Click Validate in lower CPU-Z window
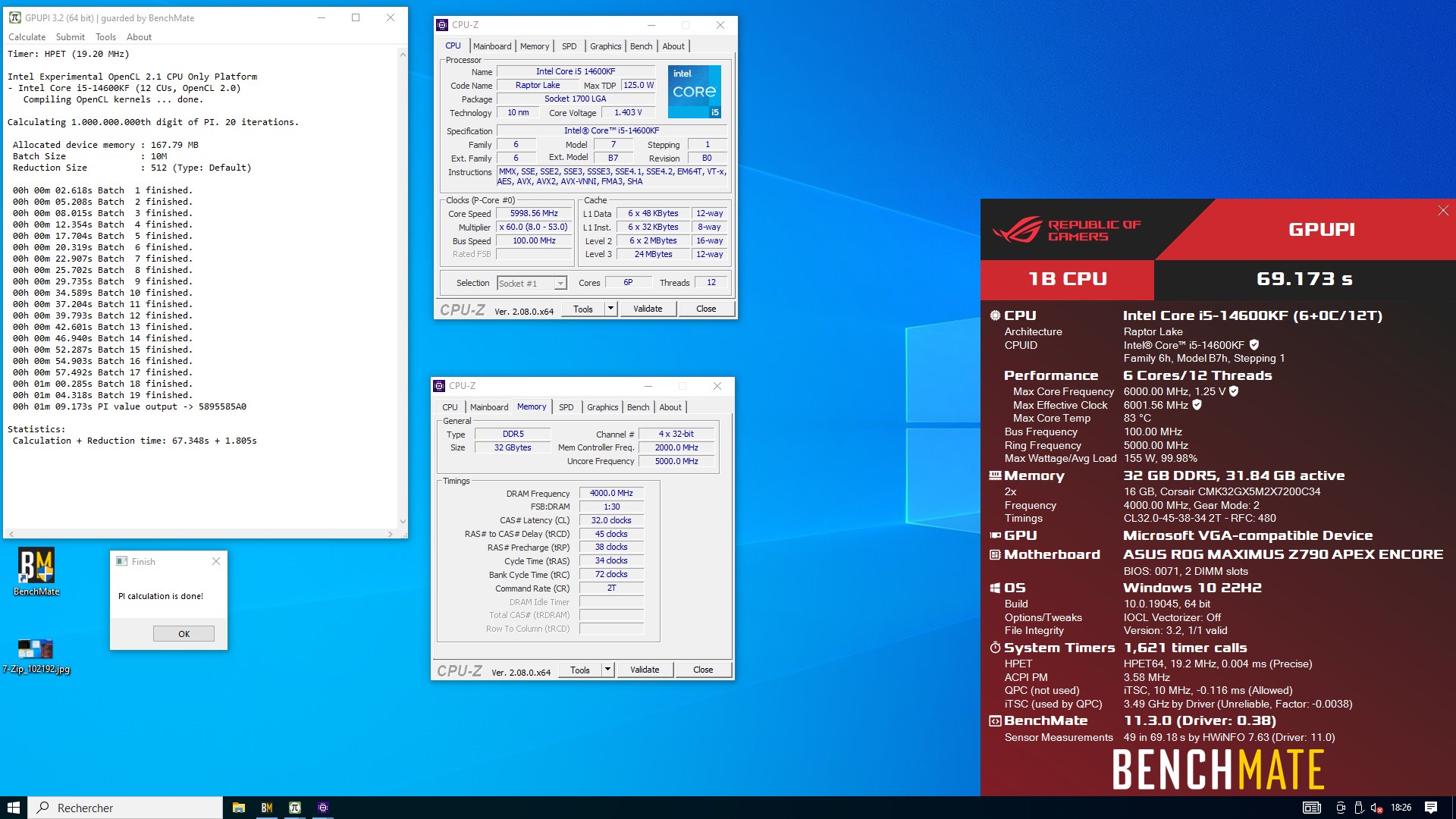 [645, 670]
